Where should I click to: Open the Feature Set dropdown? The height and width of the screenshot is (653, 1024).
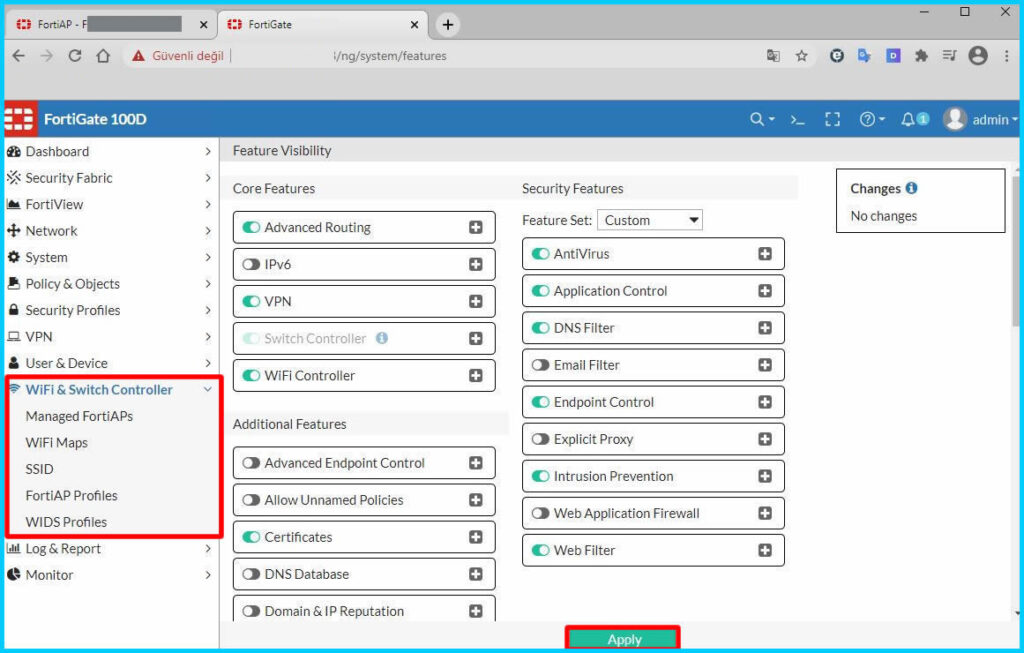point(650,220)
